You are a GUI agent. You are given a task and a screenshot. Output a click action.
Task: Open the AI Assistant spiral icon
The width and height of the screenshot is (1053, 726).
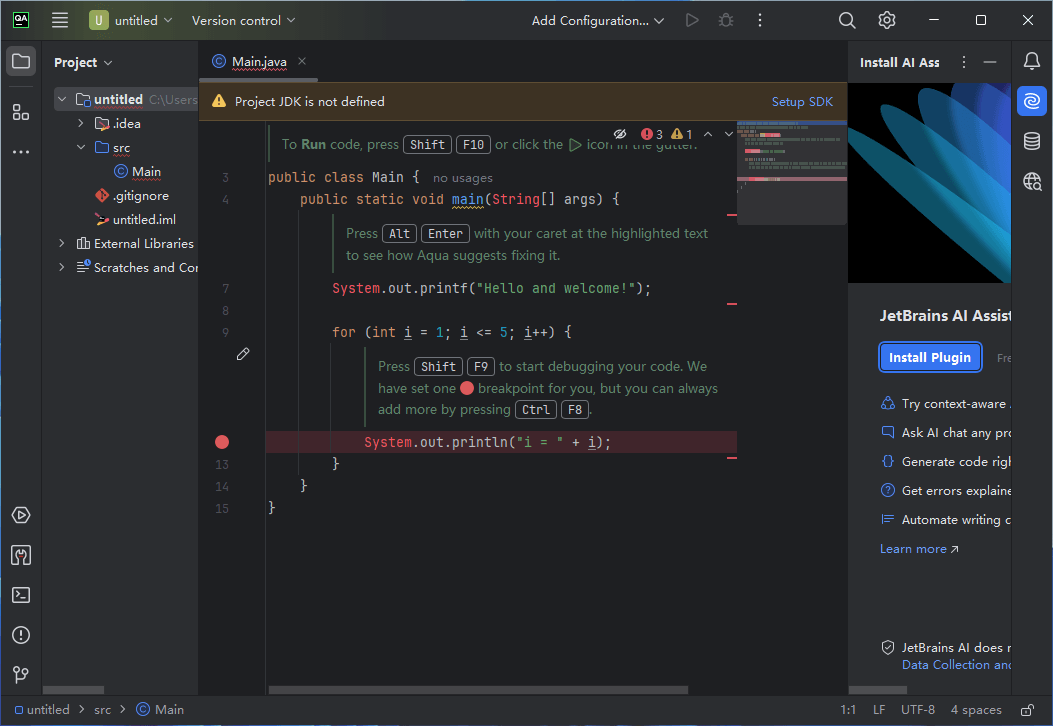pyautogui.click(x=1032, y=101)
